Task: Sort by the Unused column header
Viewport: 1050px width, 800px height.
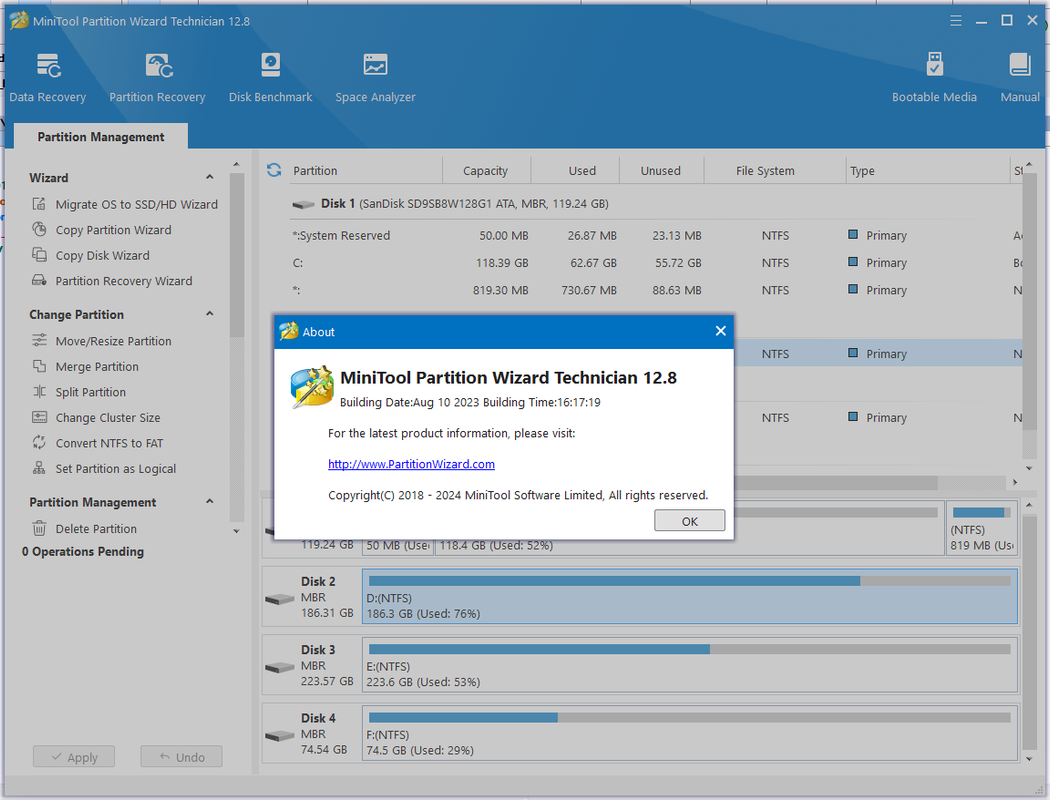Action: (661, 170)
